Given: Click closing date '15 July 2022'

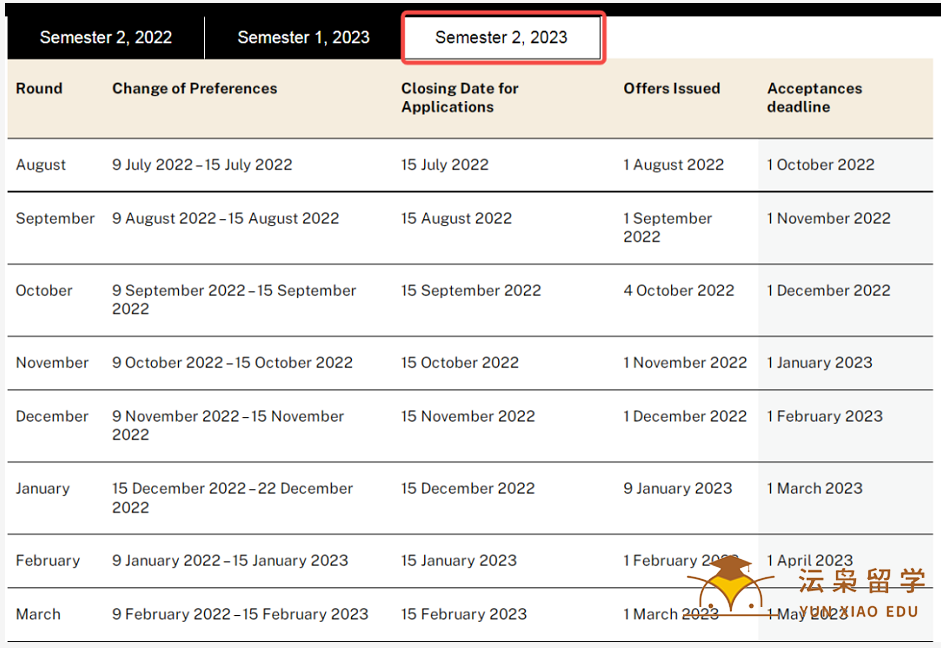Looking at the screenshot, I should click(x=445, y=164).
